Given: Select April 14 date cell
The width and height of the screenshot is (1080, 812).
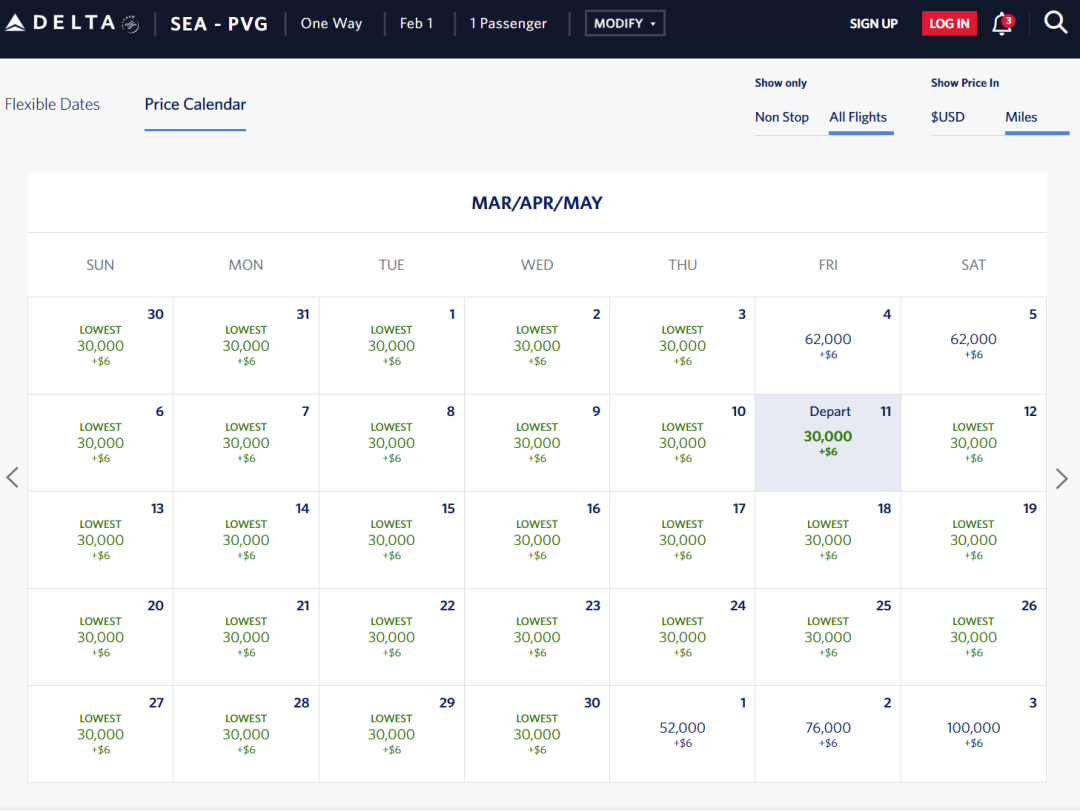Looking at the screenshot, I should (246, 540).
